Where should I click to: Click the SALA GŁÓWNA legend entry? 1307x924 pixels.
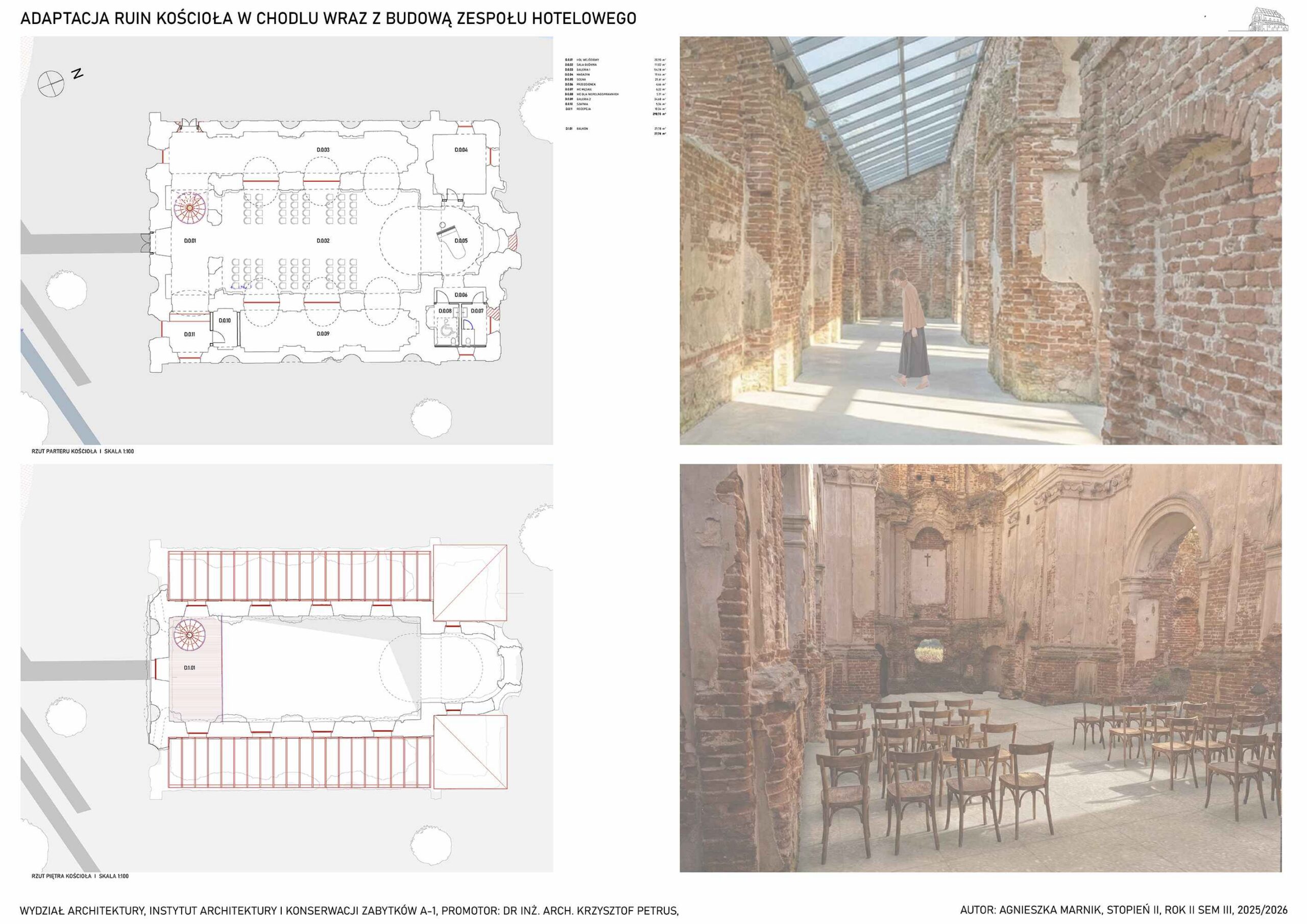click(586, 65)
